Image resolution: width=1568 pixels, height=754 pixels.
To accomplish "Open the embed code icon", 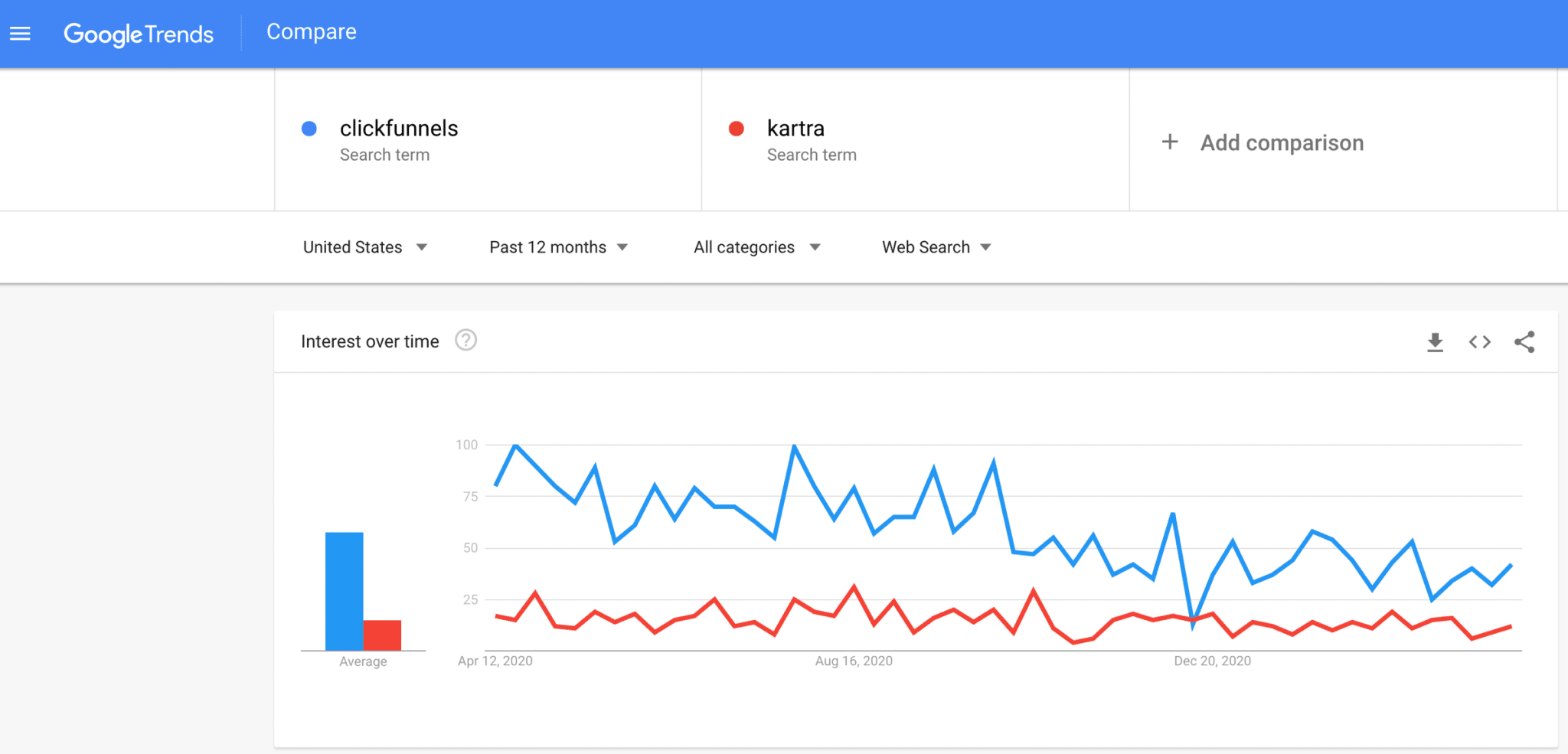I will pos(1479,342).
